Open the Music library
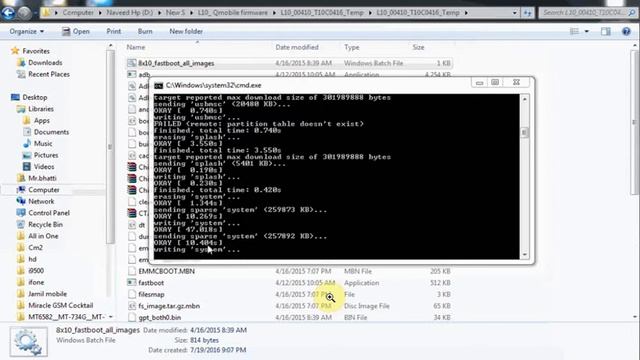640x360 pixels. click(x=43, y=144)
